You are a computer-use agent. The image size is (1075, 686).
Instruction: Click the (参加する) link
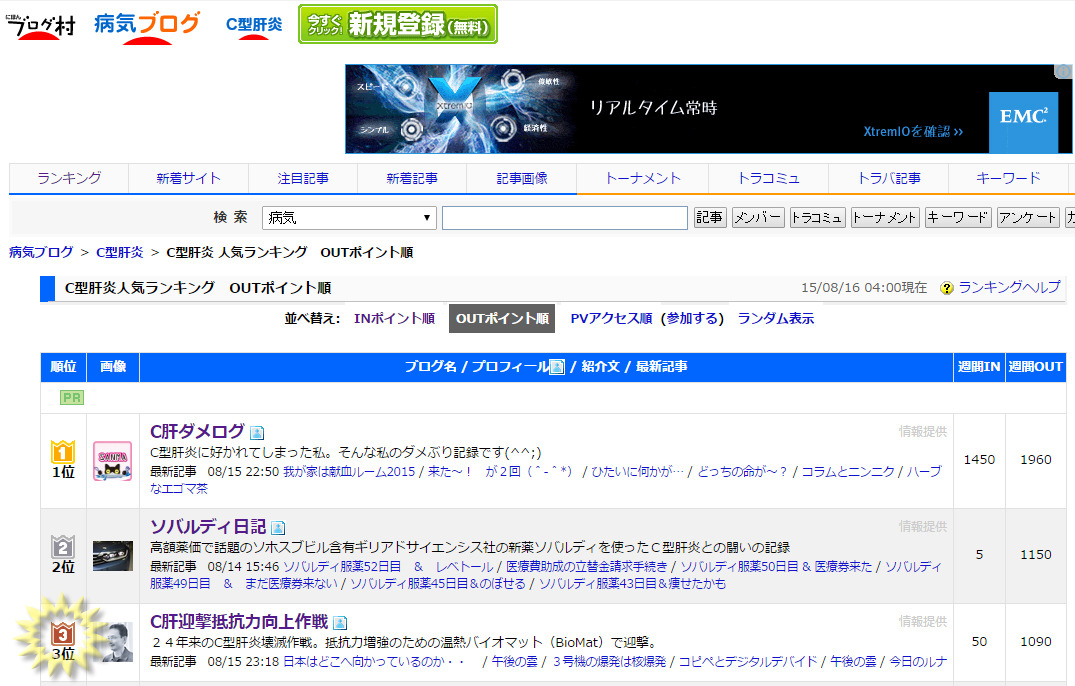point(692,318)
